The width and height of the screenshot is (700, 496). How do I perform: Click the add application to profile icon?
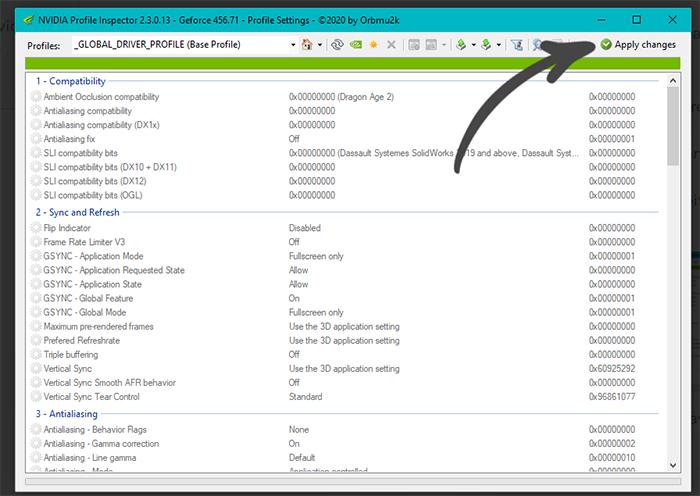click(x=414, y=45)
